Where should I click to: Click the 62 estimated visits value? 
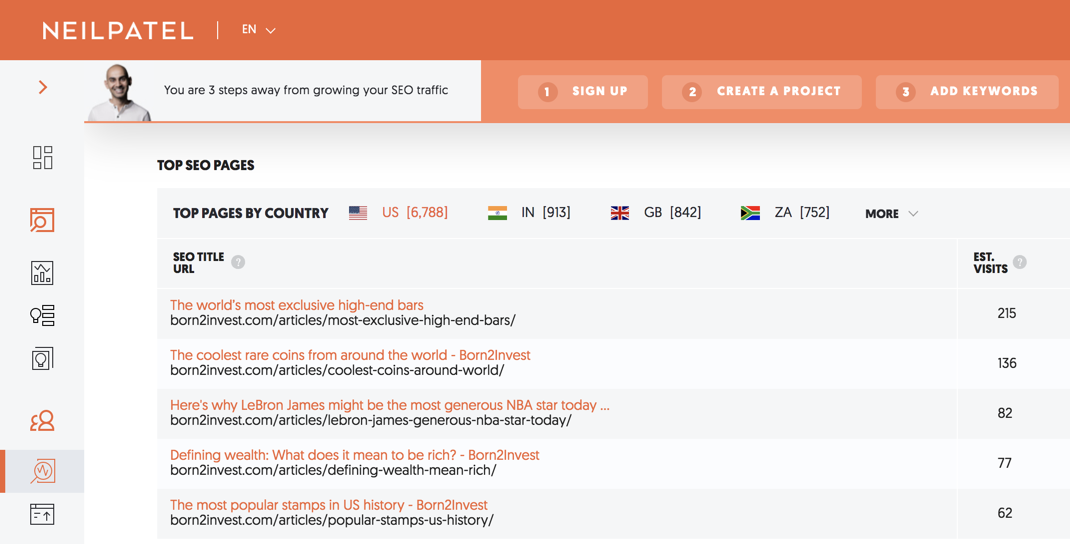(1004, 513)
